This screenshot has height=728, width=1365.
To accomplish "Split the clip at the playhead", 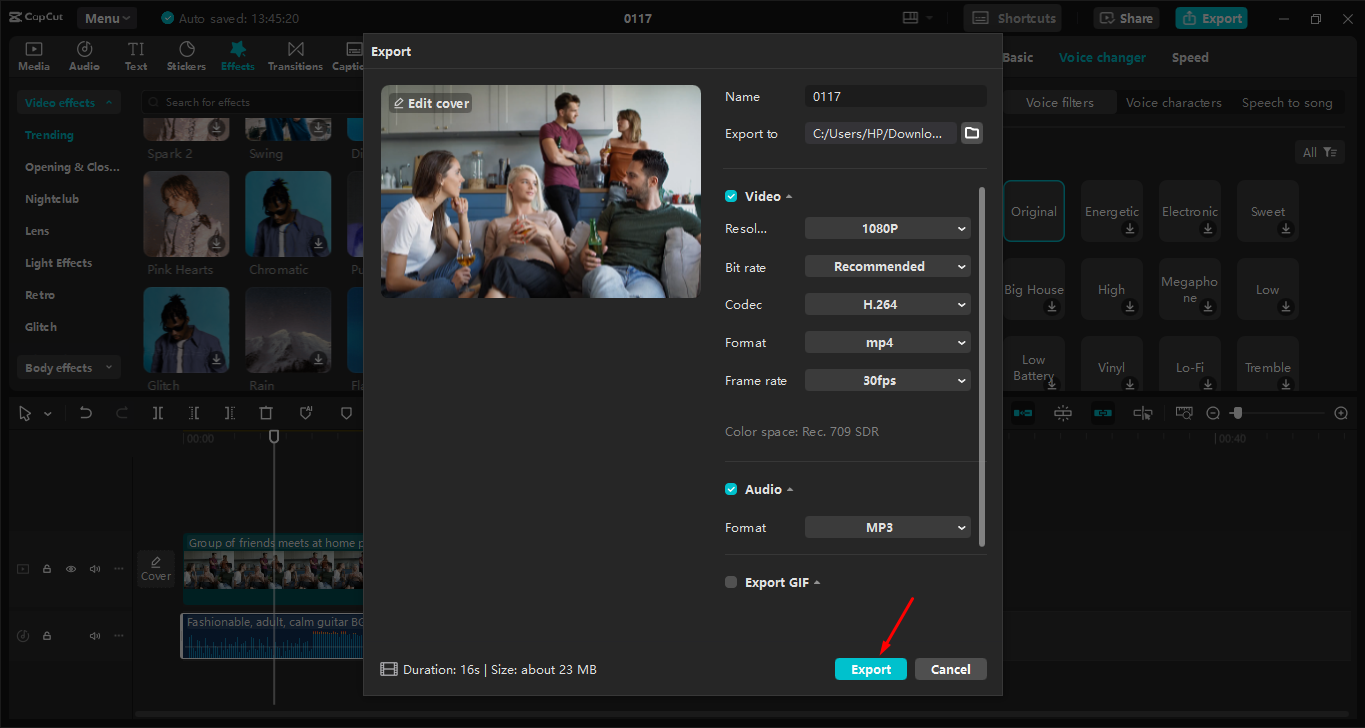I will pyautogui.click(x=157, y=412).
